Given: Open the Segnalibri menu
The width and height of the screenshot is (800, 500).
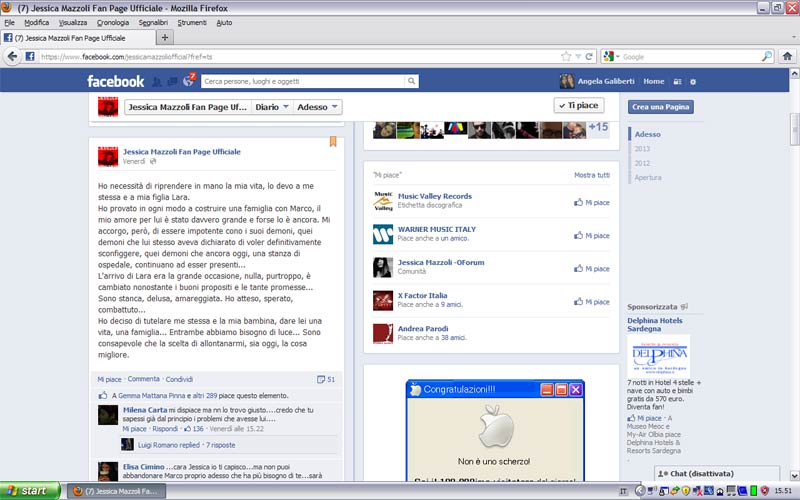Looking at the screenshot, I should (154, 22).
